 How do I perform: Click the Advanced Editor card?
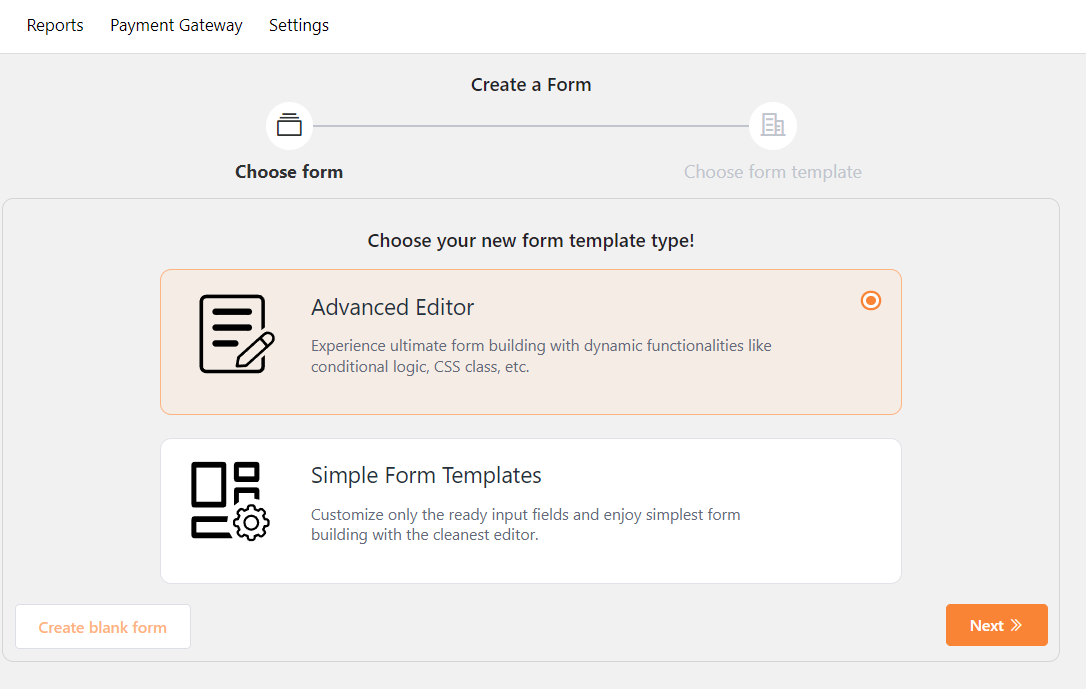(531, 342)
